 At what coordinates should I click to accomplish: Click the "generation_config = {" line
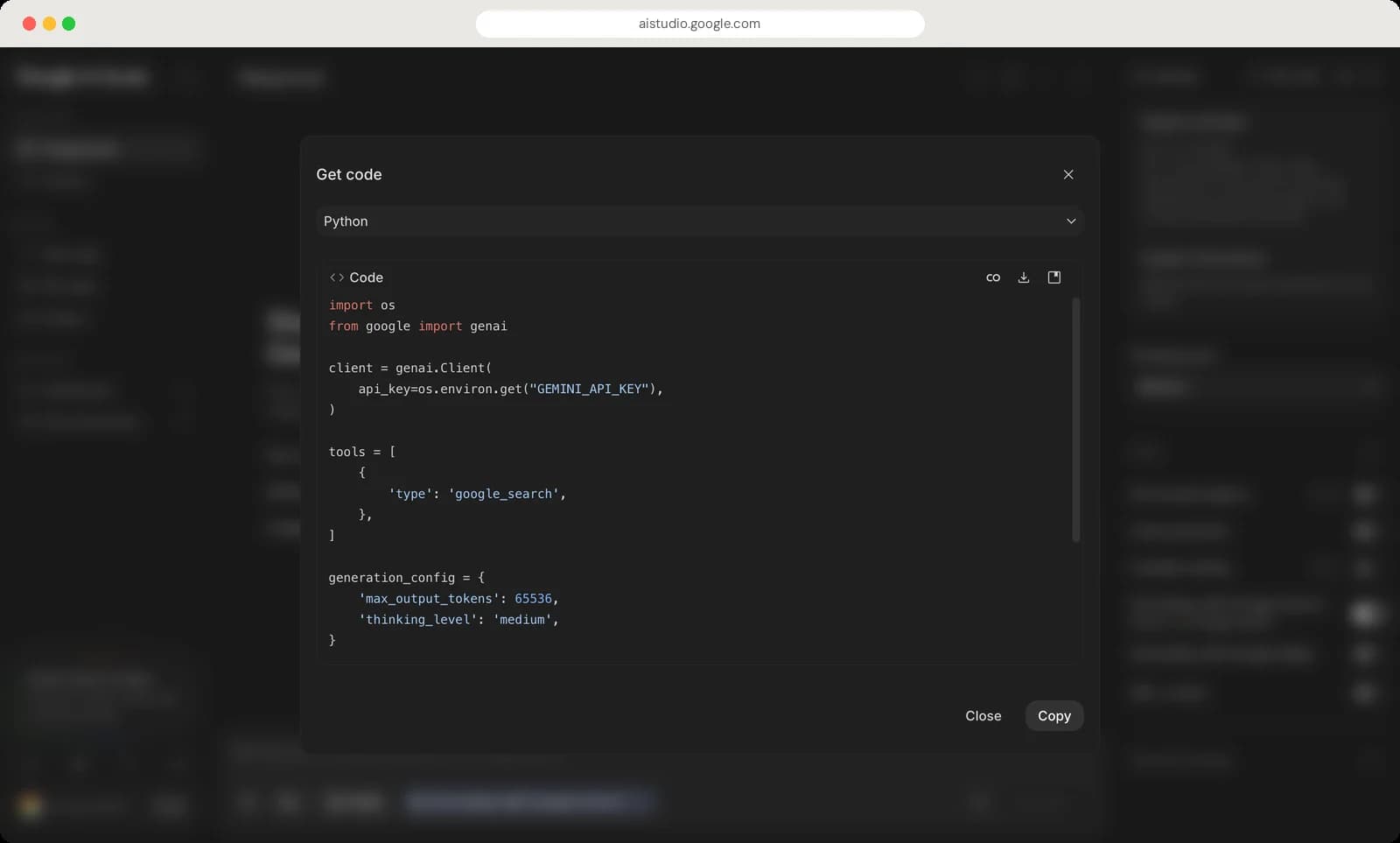coord(407,578)
